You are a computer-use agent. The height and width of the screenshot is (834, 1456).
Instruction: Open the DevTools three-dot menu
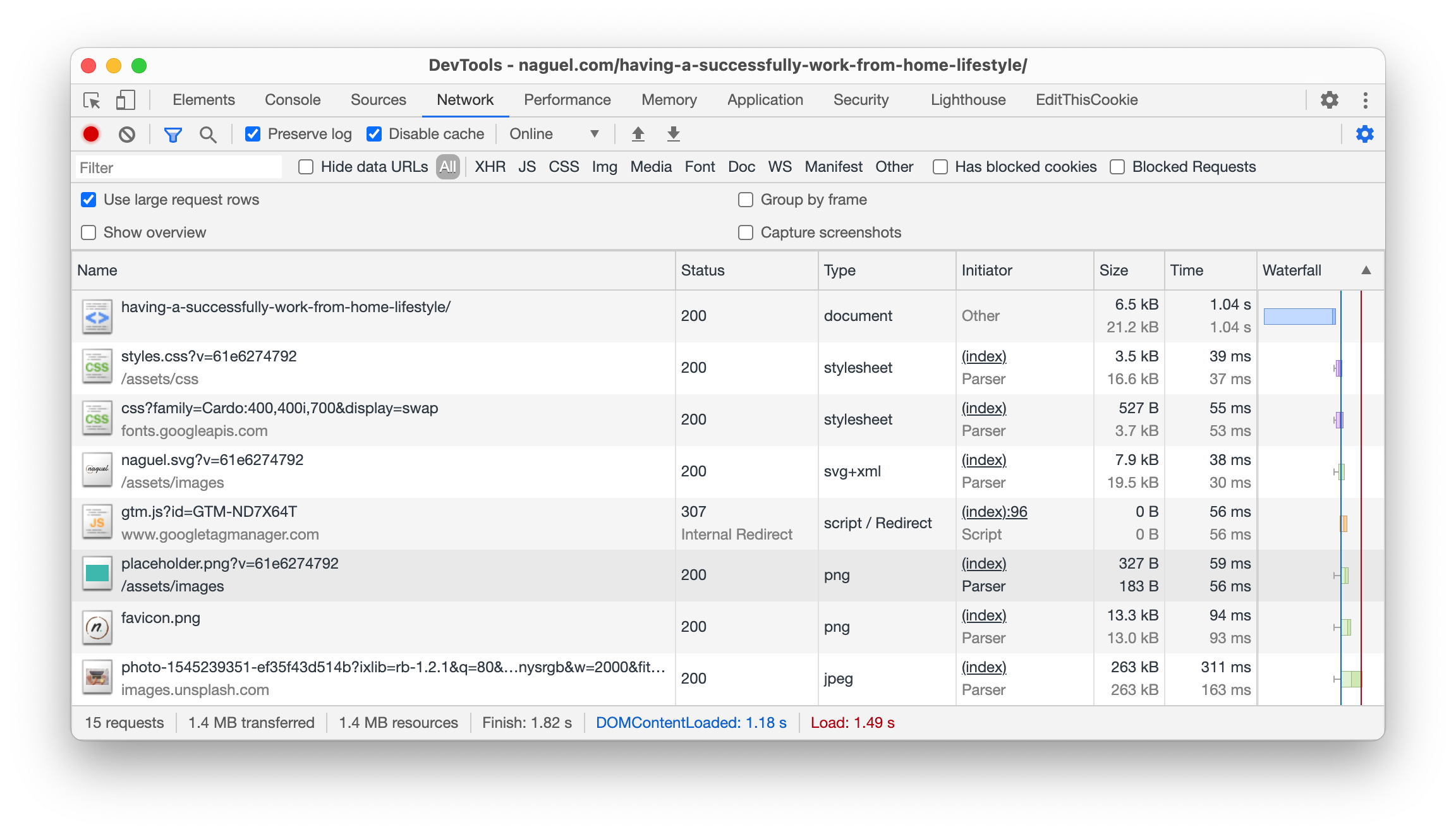coord(1365,100)
